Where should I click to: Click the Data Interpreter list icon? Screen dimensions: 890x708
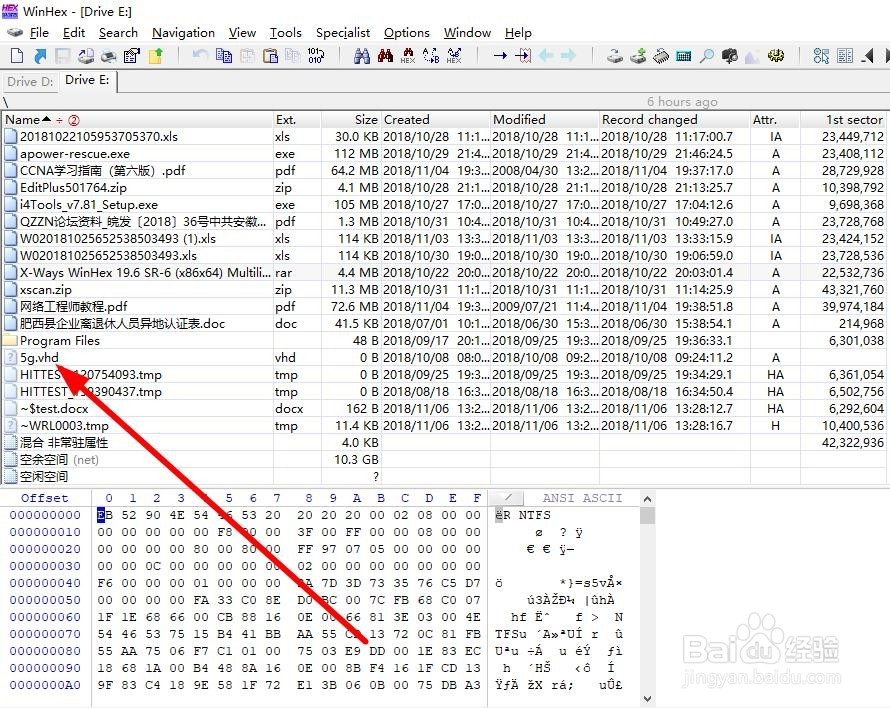pos(845,56)
